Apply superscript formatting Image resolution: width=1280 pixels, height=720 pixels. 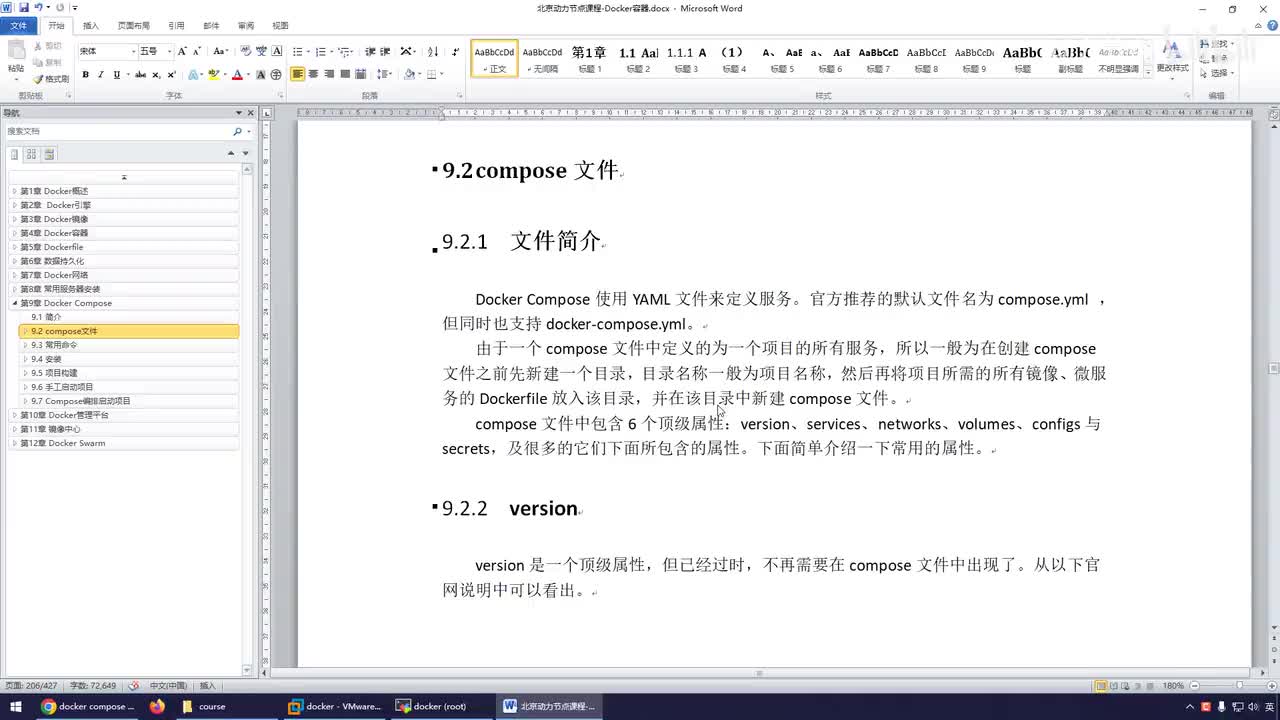pos(171,75)
